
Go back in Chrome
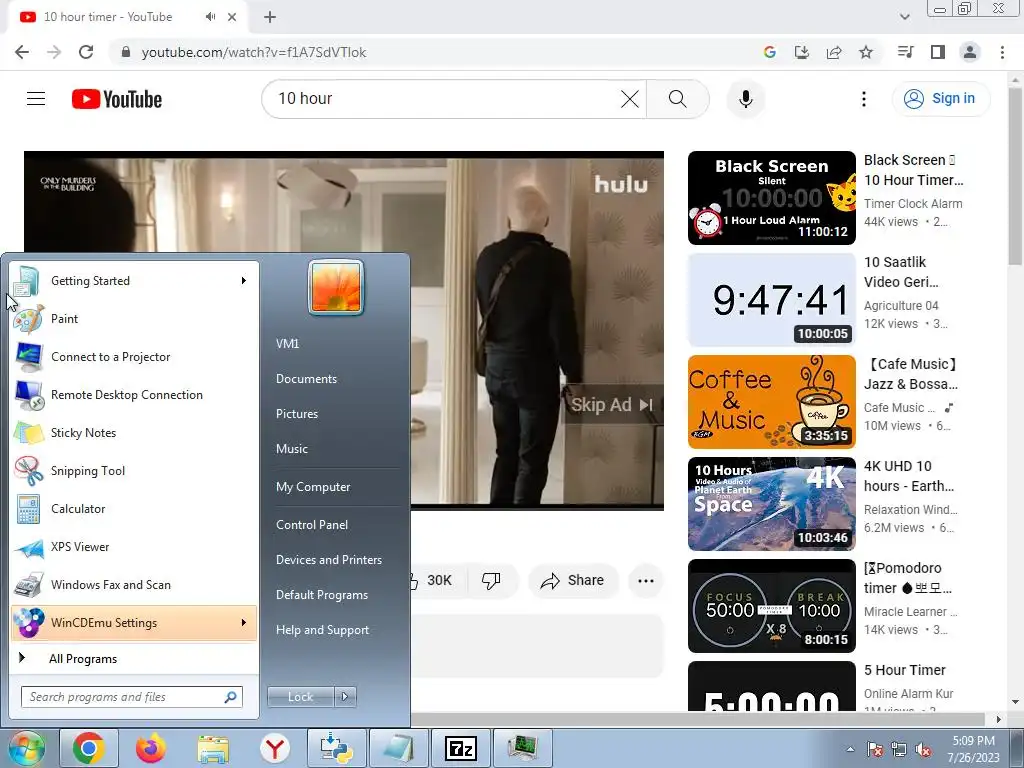pyautogui.click(x=22, y=52)
